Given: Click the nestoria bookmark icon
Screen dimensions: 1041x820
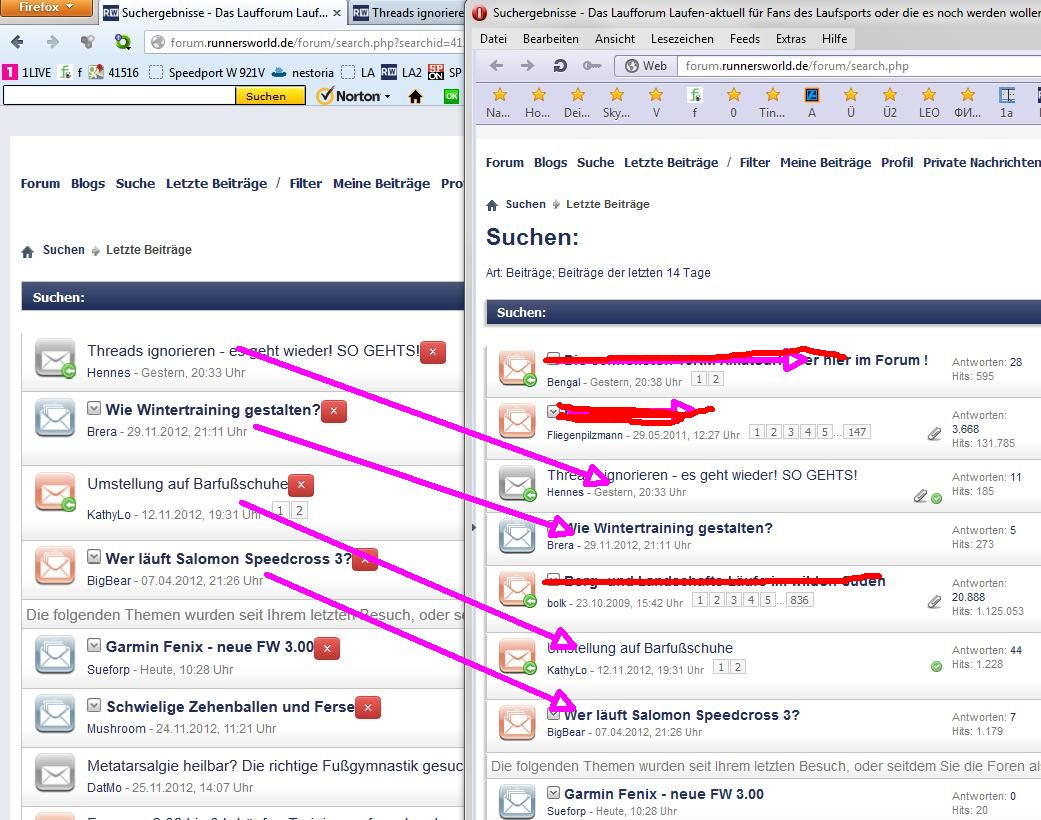Looking at the screenshot, I should tap(279, 72).
